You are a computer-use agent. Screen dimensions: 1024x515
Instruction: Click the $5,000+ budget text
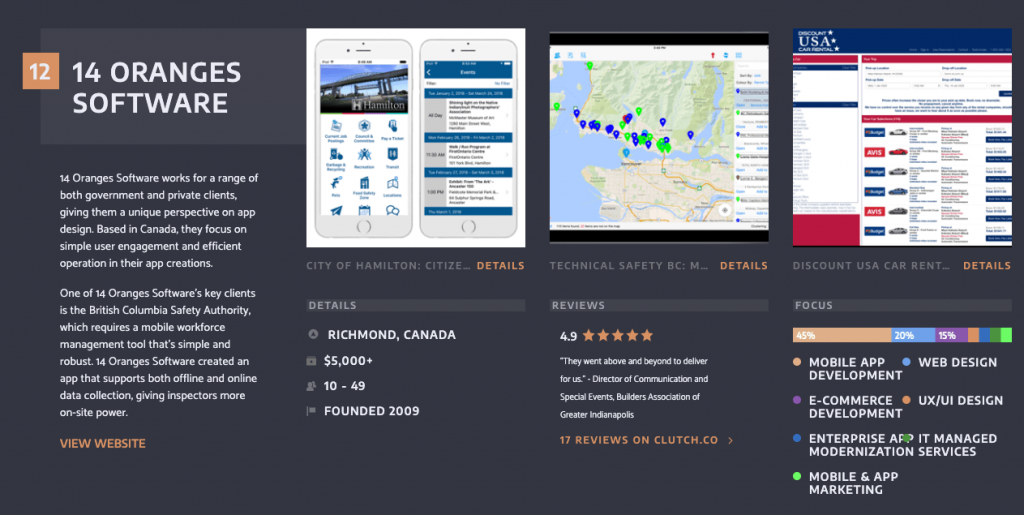click(349, 361)
